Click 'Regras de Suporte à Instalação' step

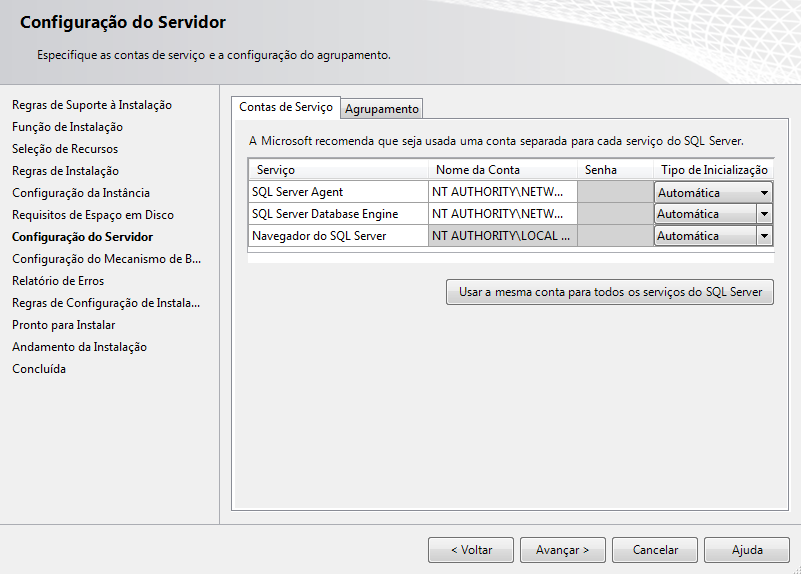[x=92, y=105]
